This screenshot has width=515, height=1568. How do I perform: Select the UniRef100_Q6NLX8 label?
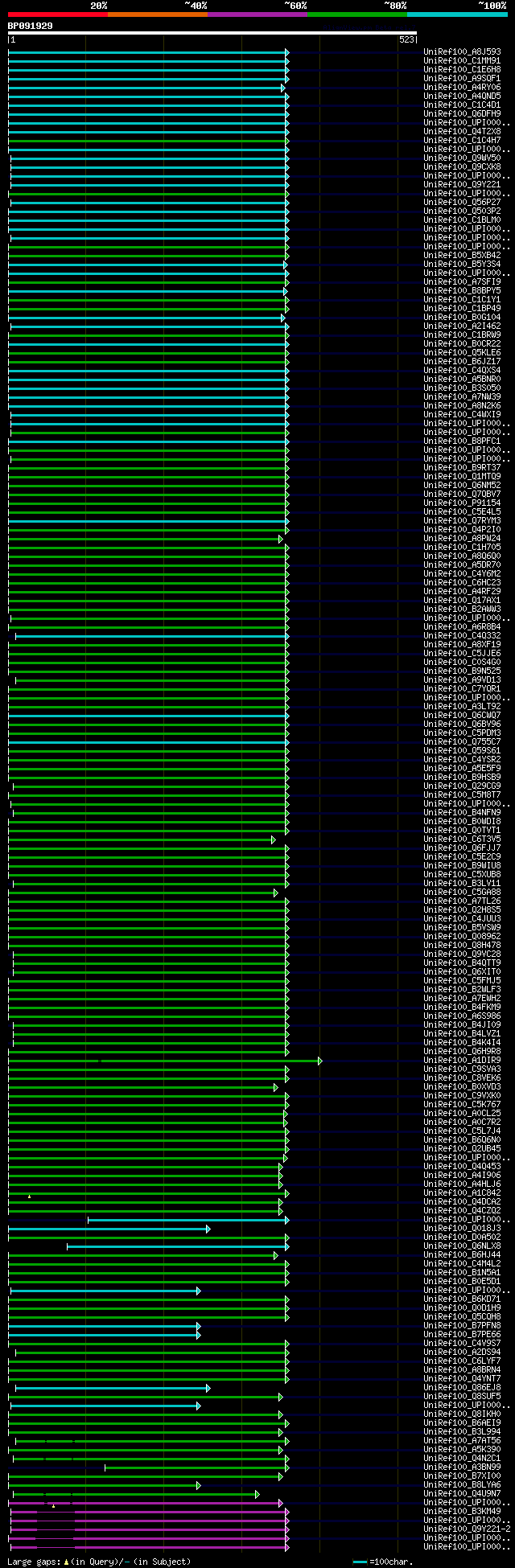click(x=462, y=1246)
